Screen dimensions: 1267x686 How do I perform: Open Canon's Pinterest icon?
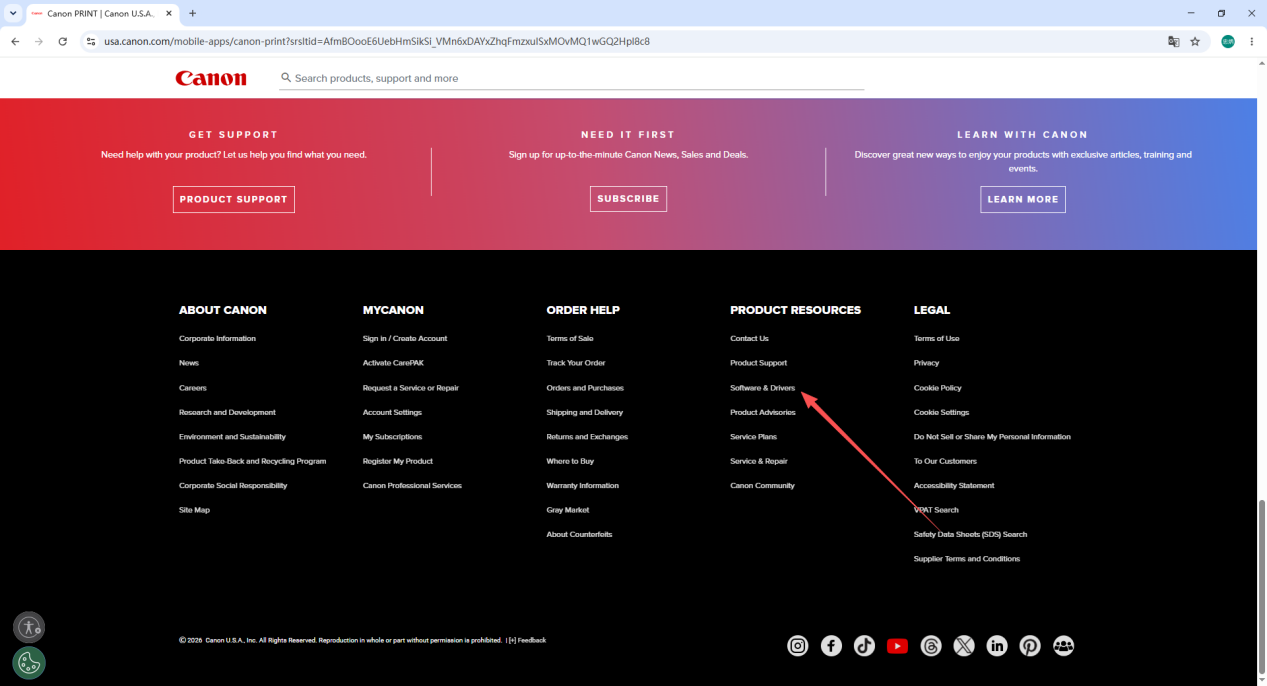1030,646
